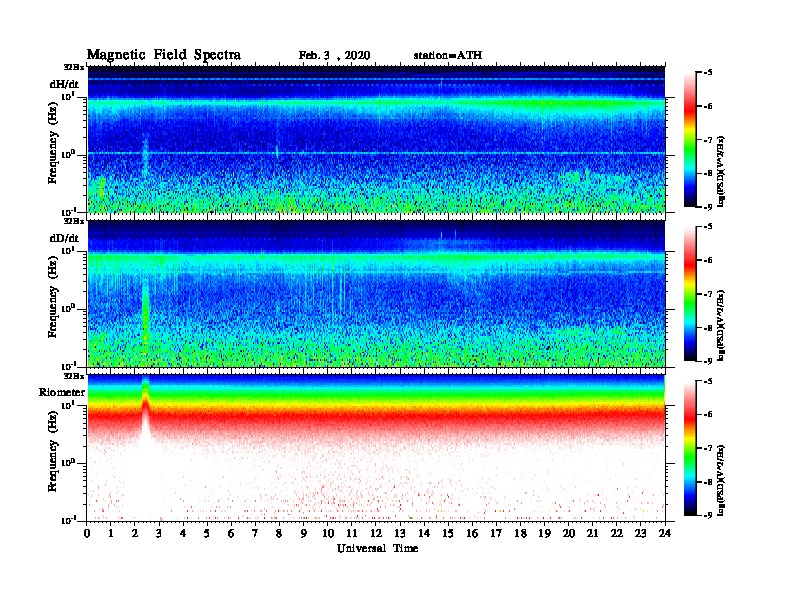Screen dimensions: 792x612
Task: Click the dH/dt spectrogram plot area
Action: pos(376,139)
